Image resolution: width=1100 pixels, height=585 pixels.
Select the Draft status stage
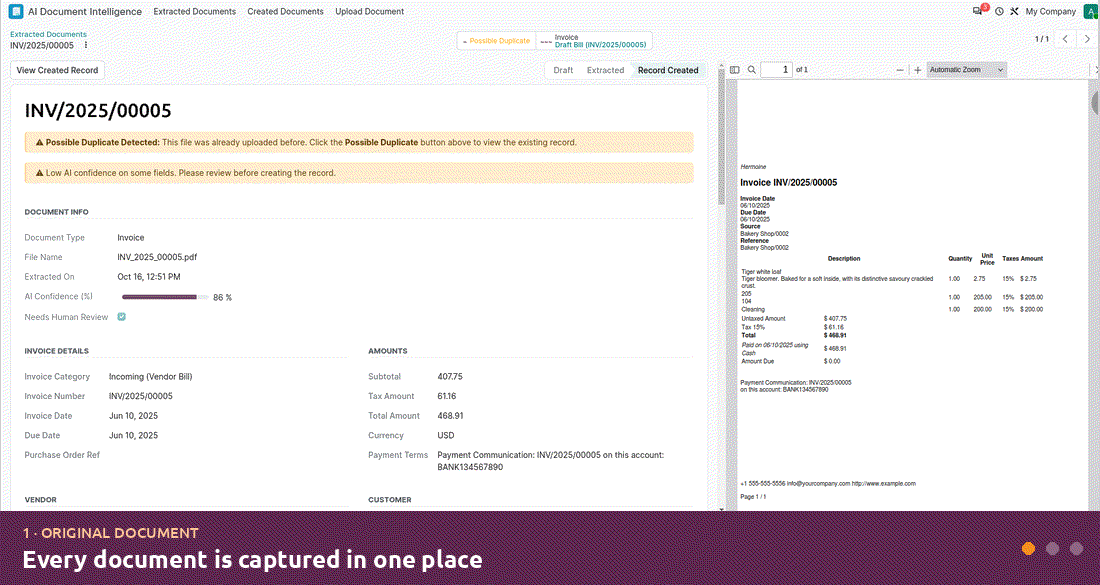[563, 70]
